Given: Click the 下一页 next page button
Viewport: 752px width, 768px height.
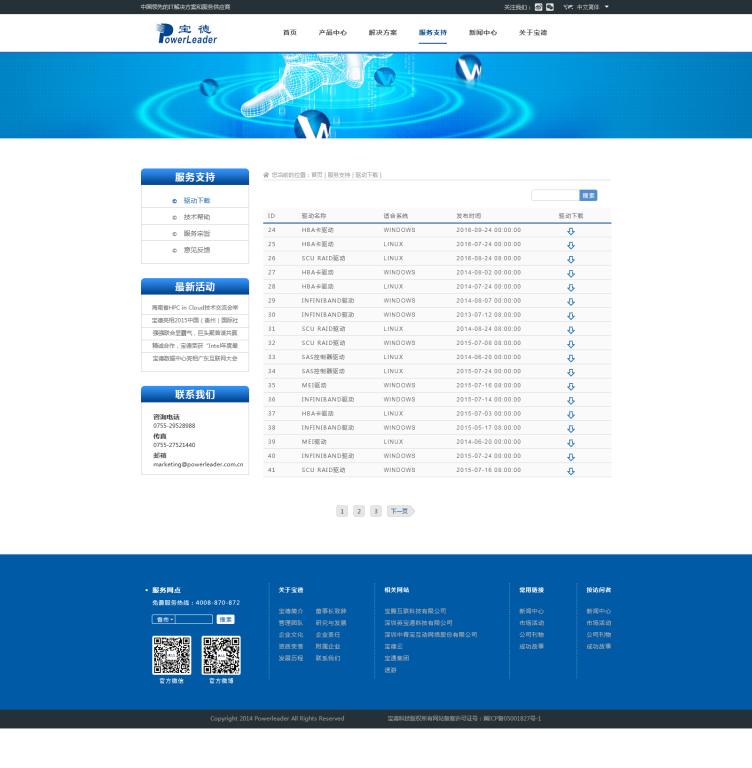Looking at the screenshot, I should [x=399, y=511].
